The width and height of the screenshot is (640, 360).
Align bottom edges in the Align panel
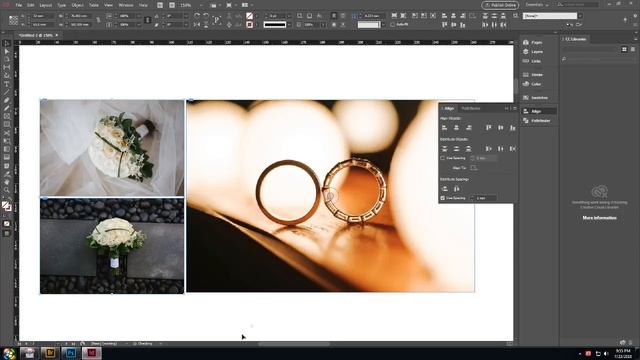click(x=513, y=128)
